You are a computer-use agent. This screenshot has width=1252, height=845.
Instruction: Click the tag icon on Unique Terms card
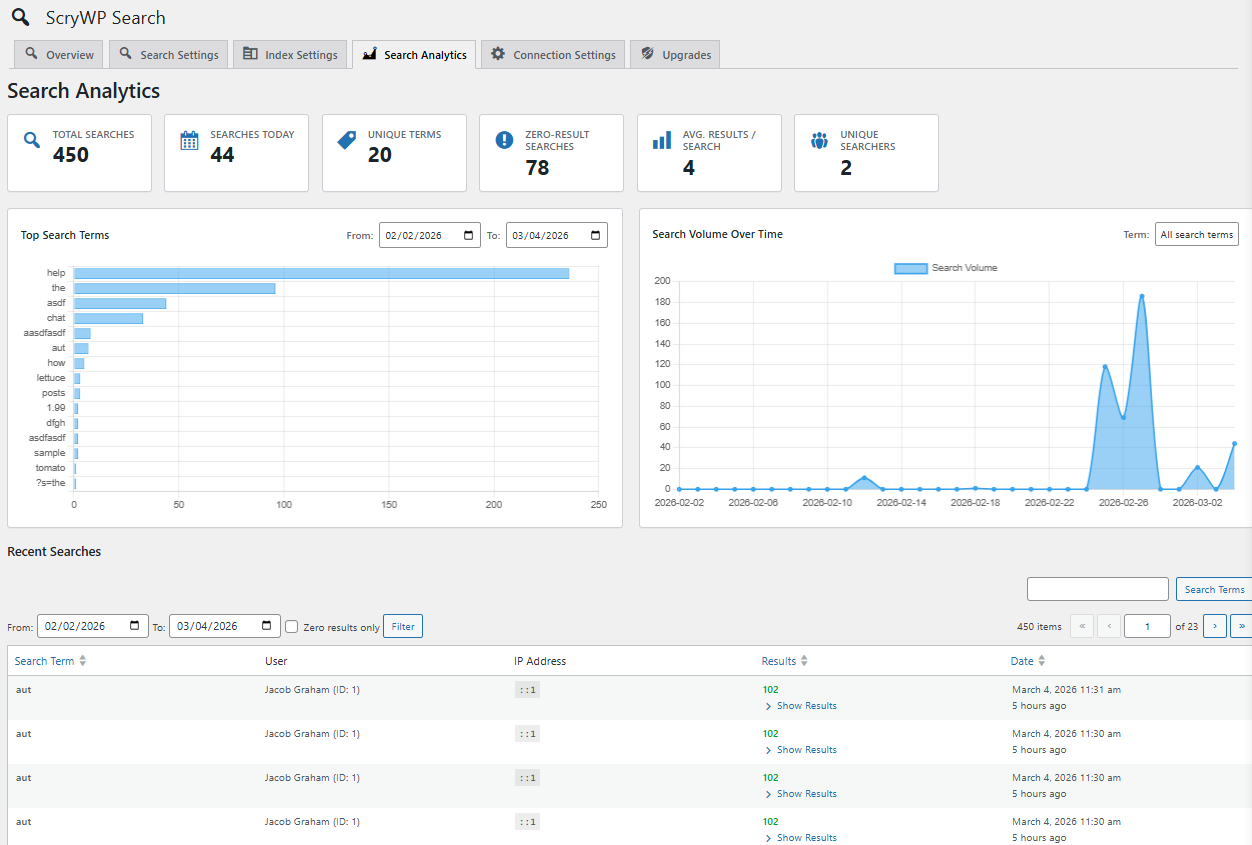tap(346, 140)
